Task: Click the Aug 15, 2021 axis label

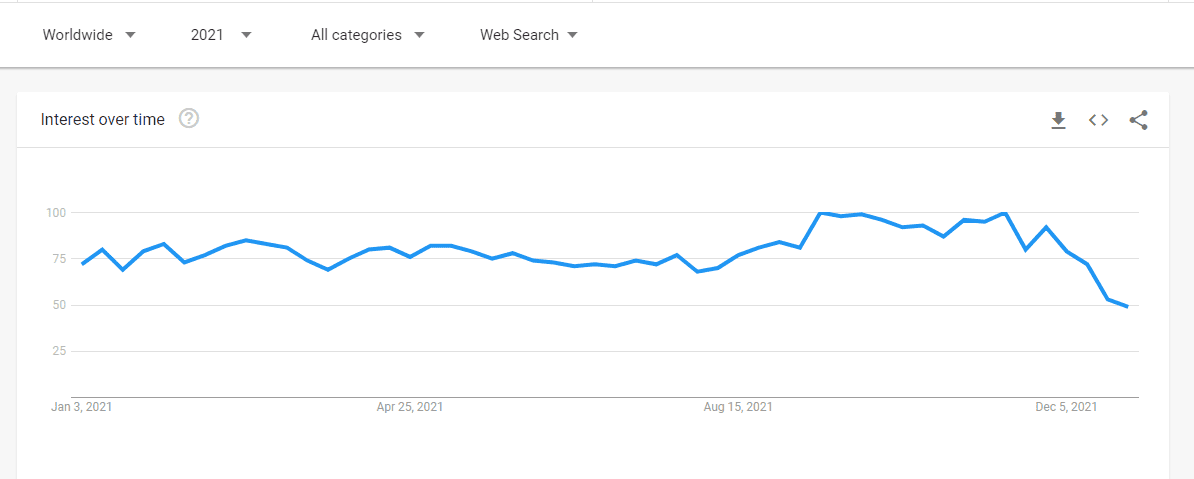Action: coord(738,407)
